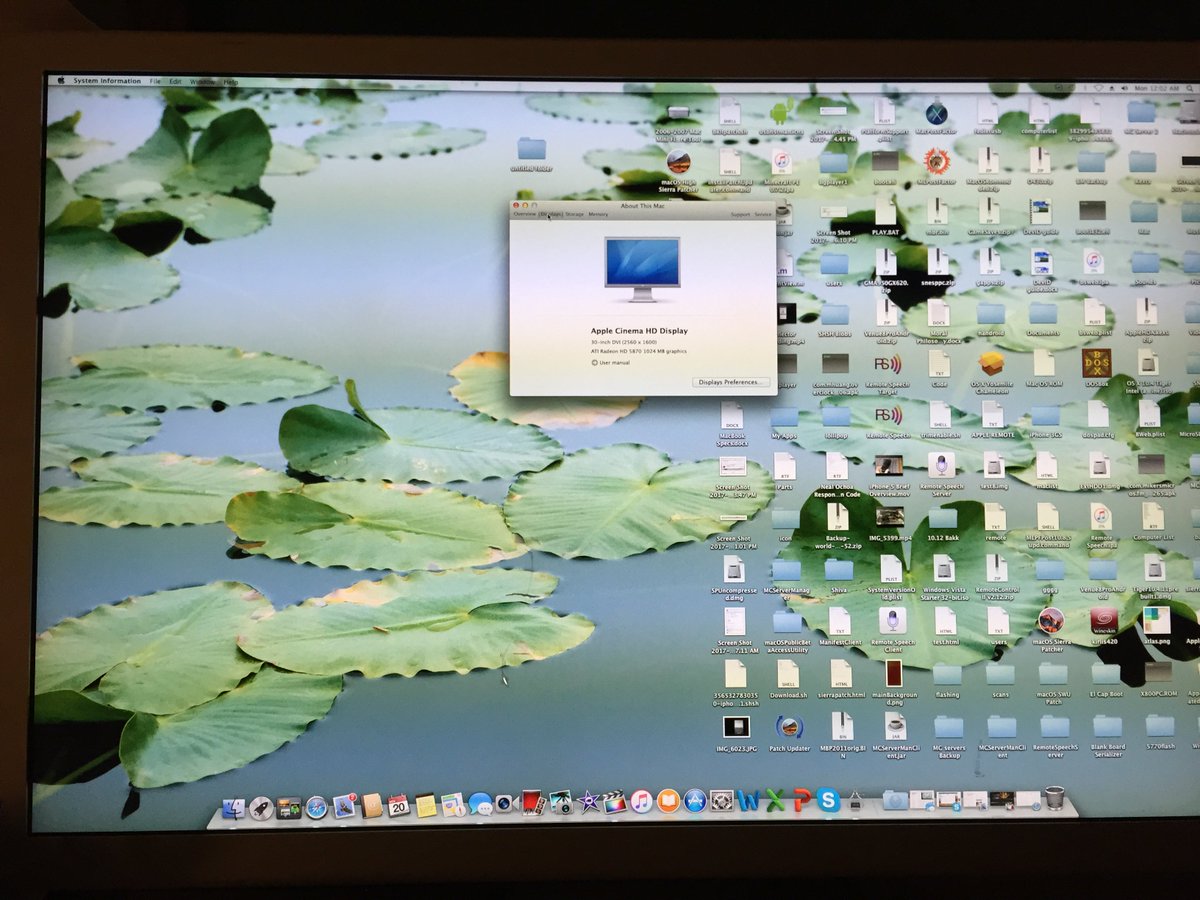Switch to Overview tab in About This Mac

click(525, 215)
